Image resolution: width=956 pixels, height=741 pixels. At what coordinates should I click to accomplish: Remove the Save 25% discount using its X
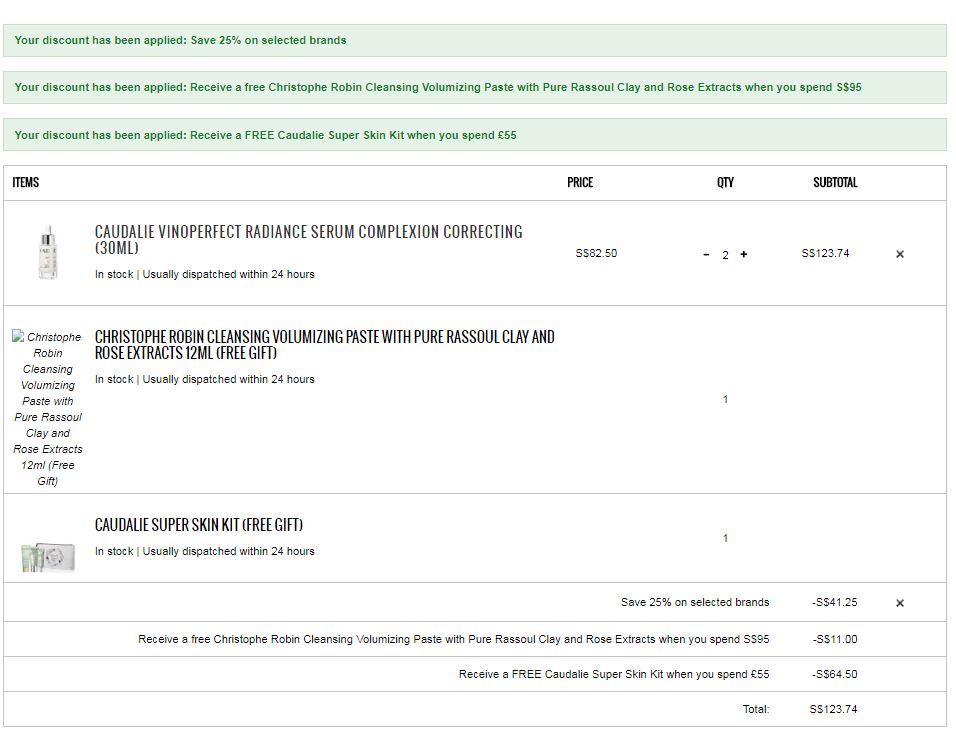[x=899, y=603]
